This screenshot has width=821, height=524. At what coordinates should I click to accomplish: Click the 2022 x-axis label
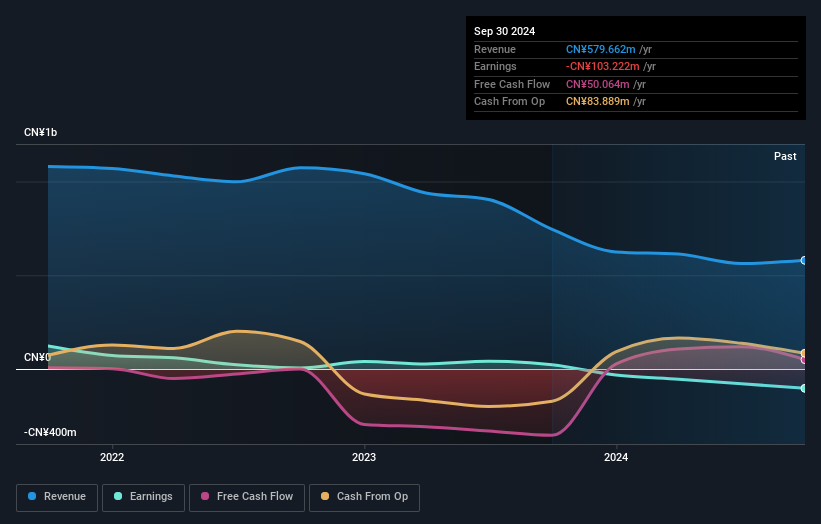[x=112, y=457]
